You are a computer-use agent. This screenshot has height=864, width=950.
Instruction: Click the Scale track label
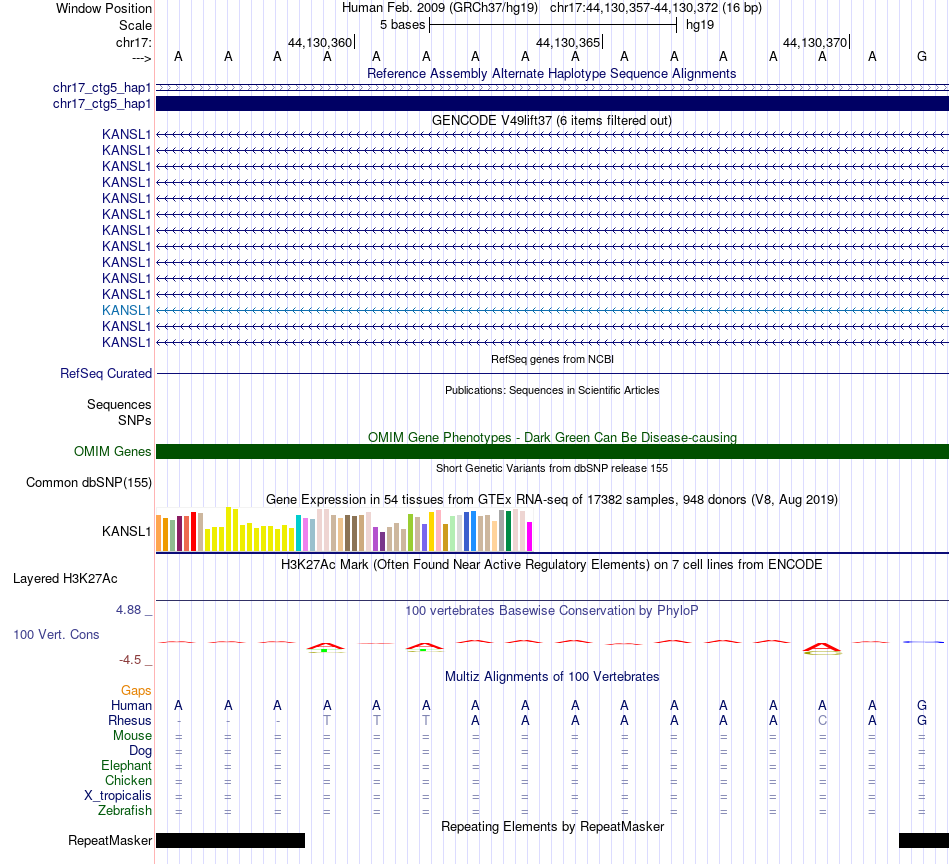coord(135,25)
